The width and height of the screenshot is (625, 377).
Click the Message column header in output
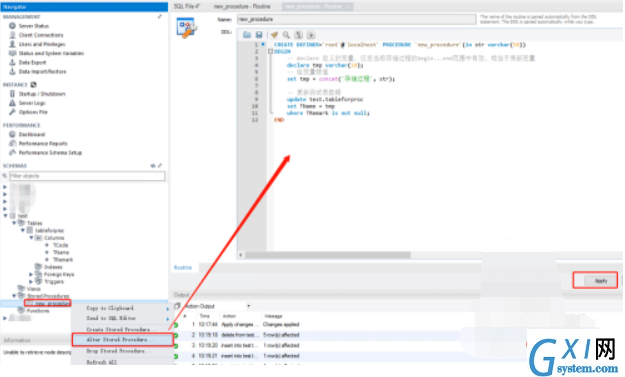coord(273,316)
